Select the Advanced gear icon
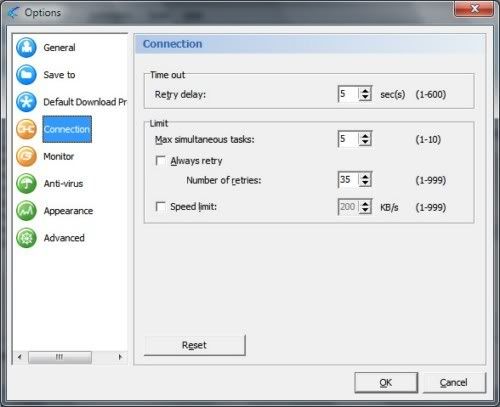This screenshot has width=500, height=407. point(26,238)
